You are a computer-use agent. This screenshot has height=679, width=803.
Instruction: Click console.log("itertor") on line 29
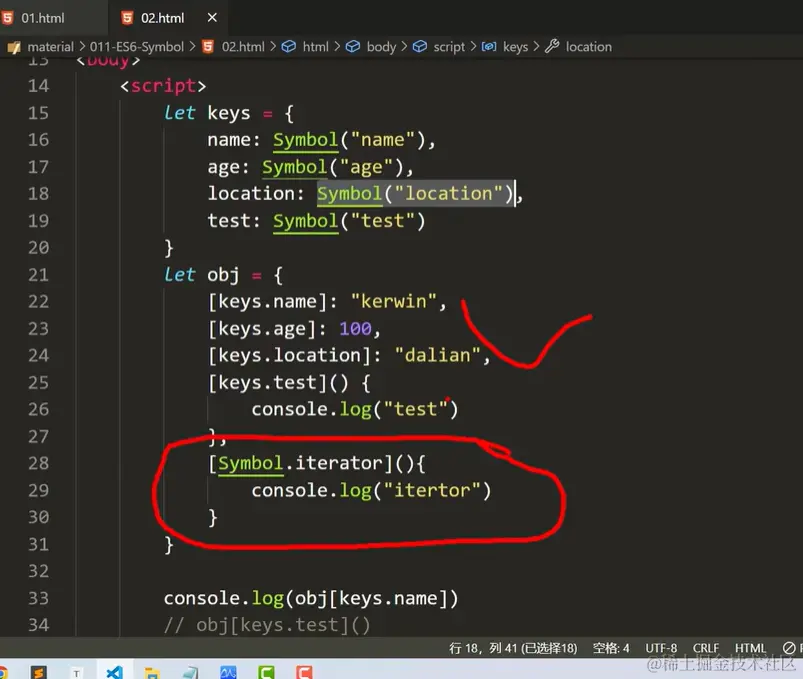click(x=371, y=491)
